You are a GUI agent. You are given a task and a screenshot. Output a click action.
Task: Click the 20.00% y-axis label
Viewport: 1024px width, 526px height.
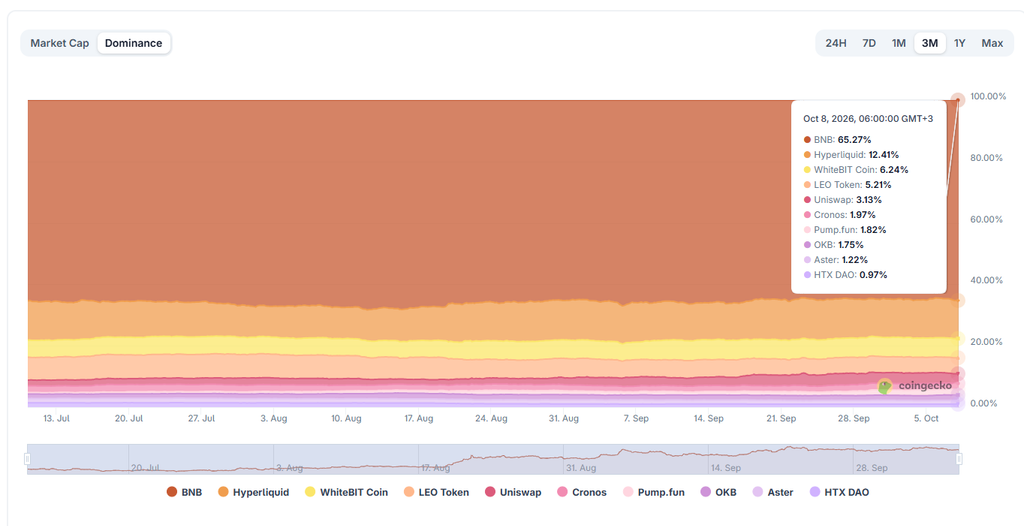(988, 342)
